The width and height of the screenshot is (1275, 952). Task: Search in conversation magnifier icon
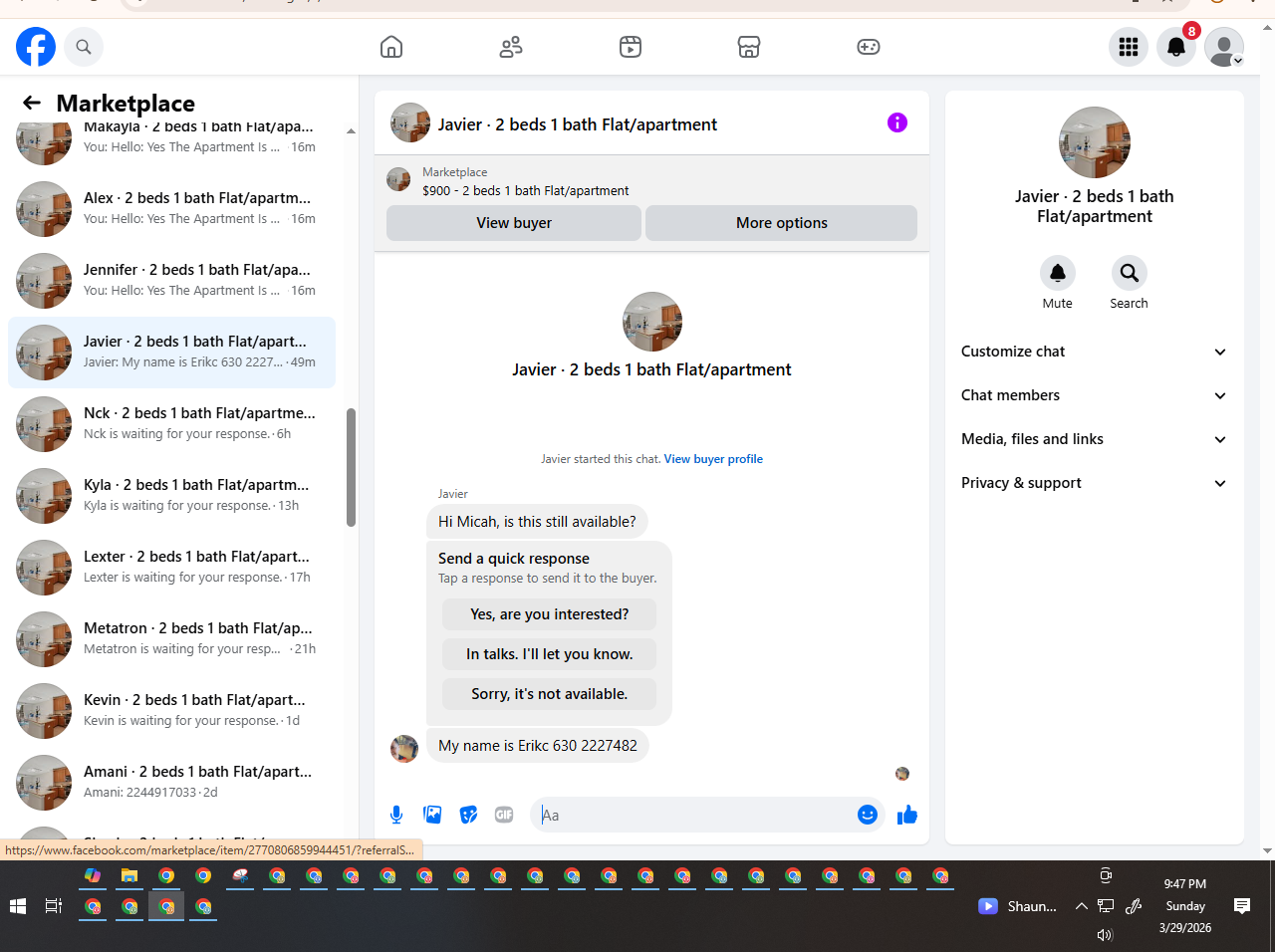[x=1130, y=273]
